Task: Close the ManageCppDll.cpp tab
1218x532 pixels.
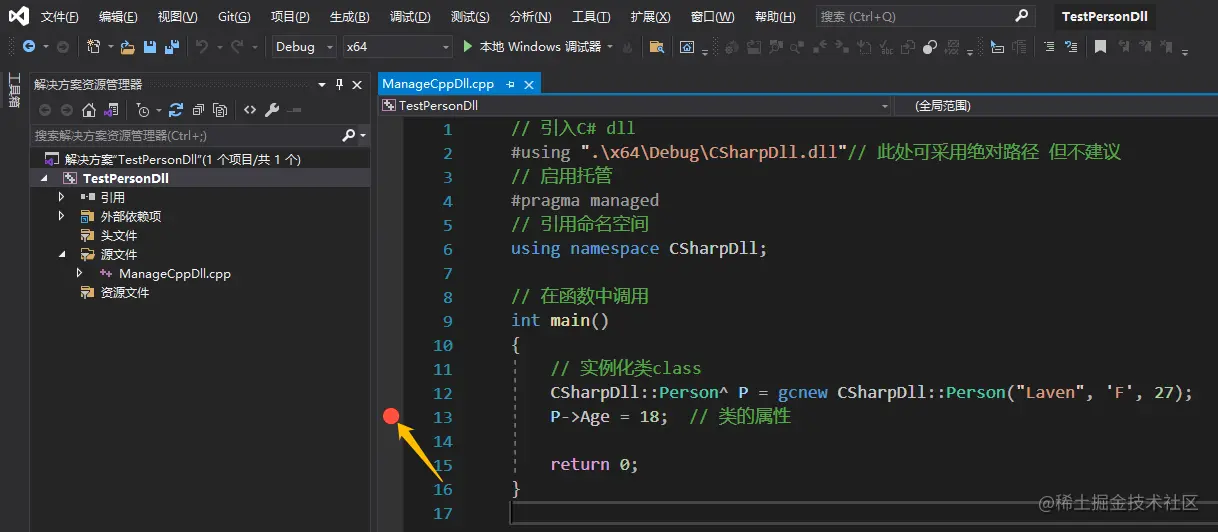Action: click(529, 84)
